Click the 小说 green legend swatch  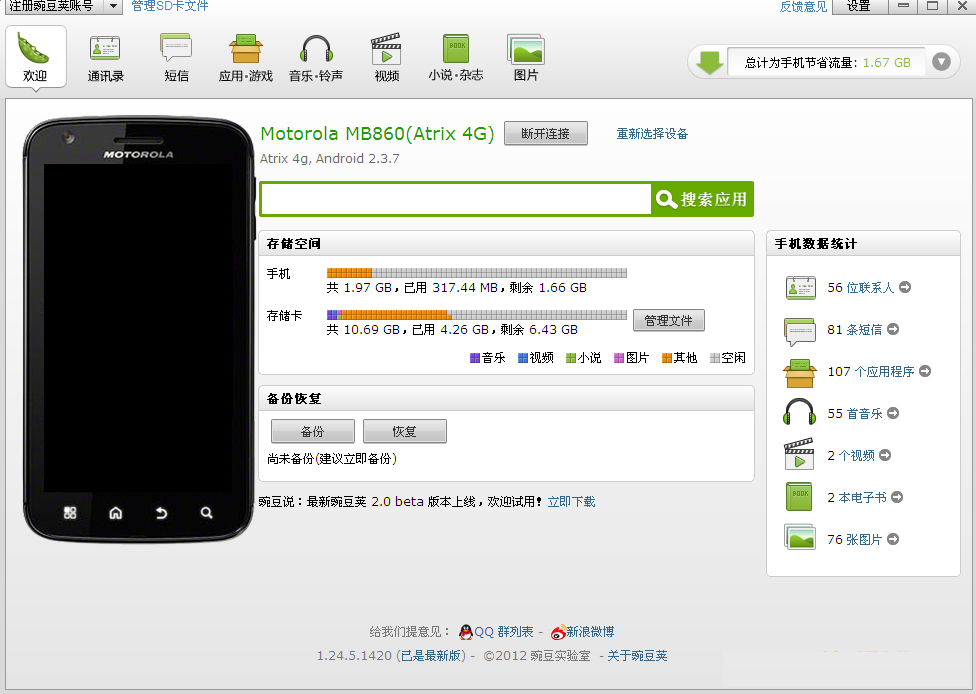coord(571,358)
